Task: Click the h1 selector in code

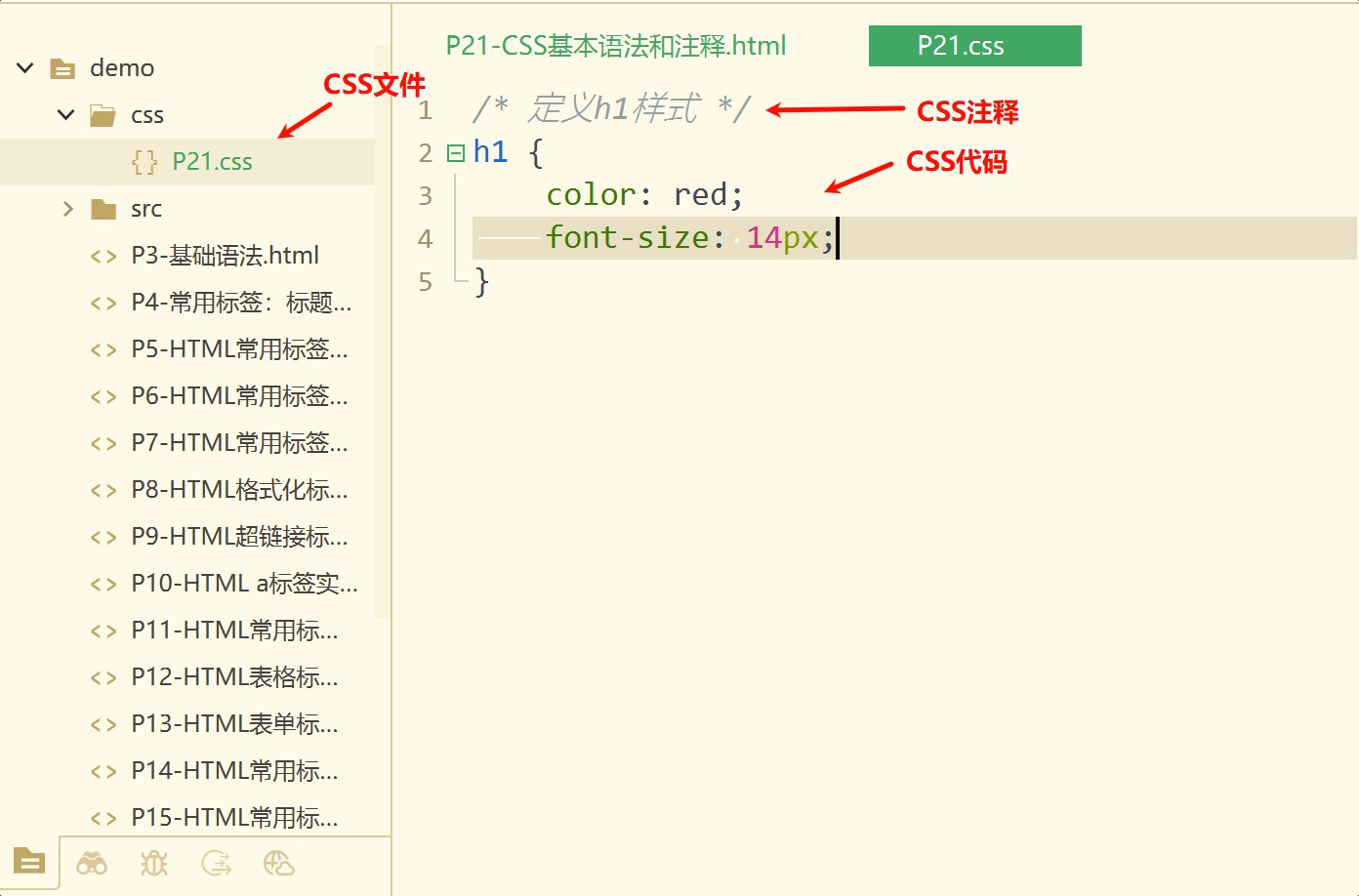Action: pos(490,152)
